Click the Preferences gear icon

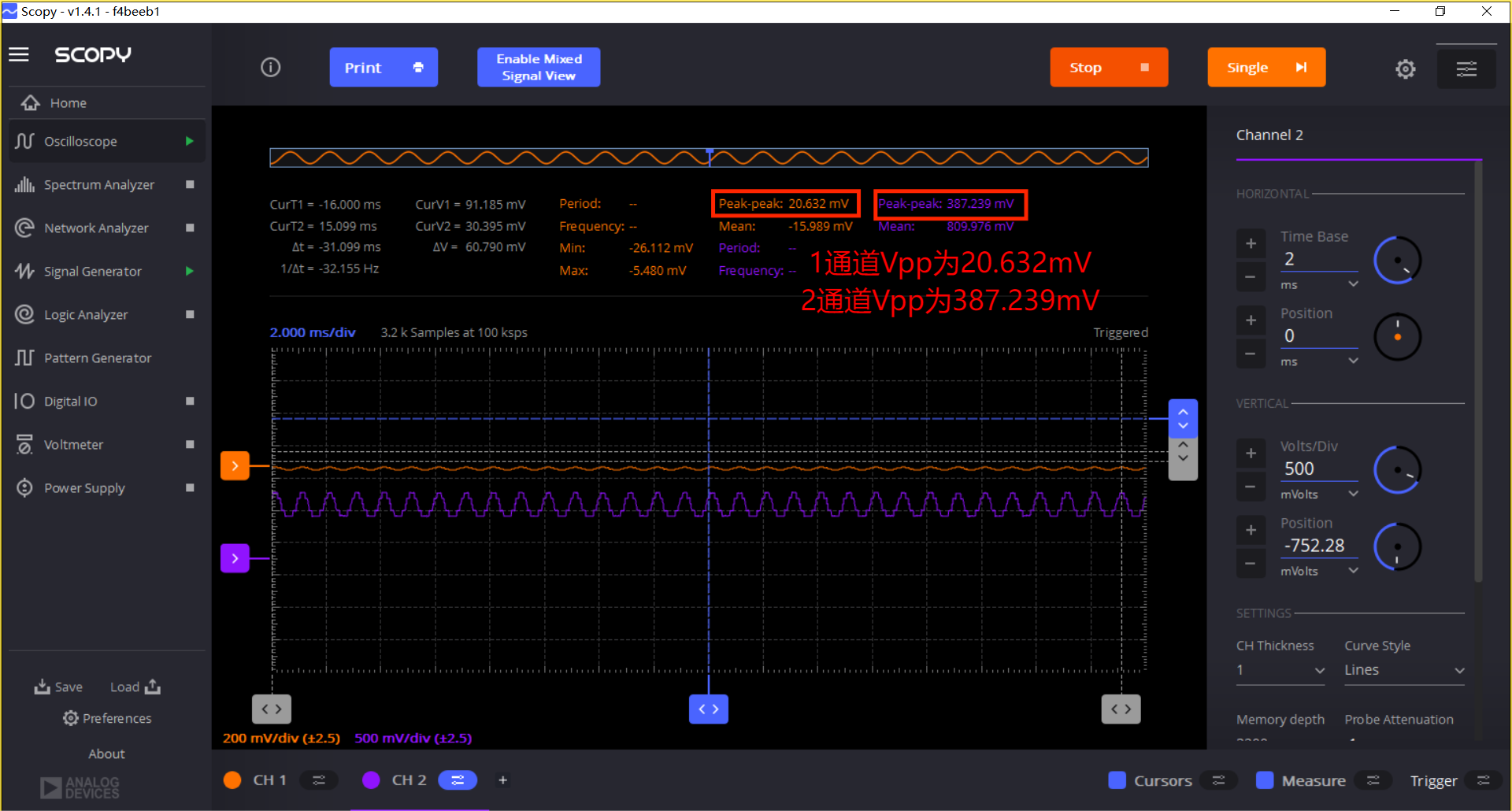point(71,718)
